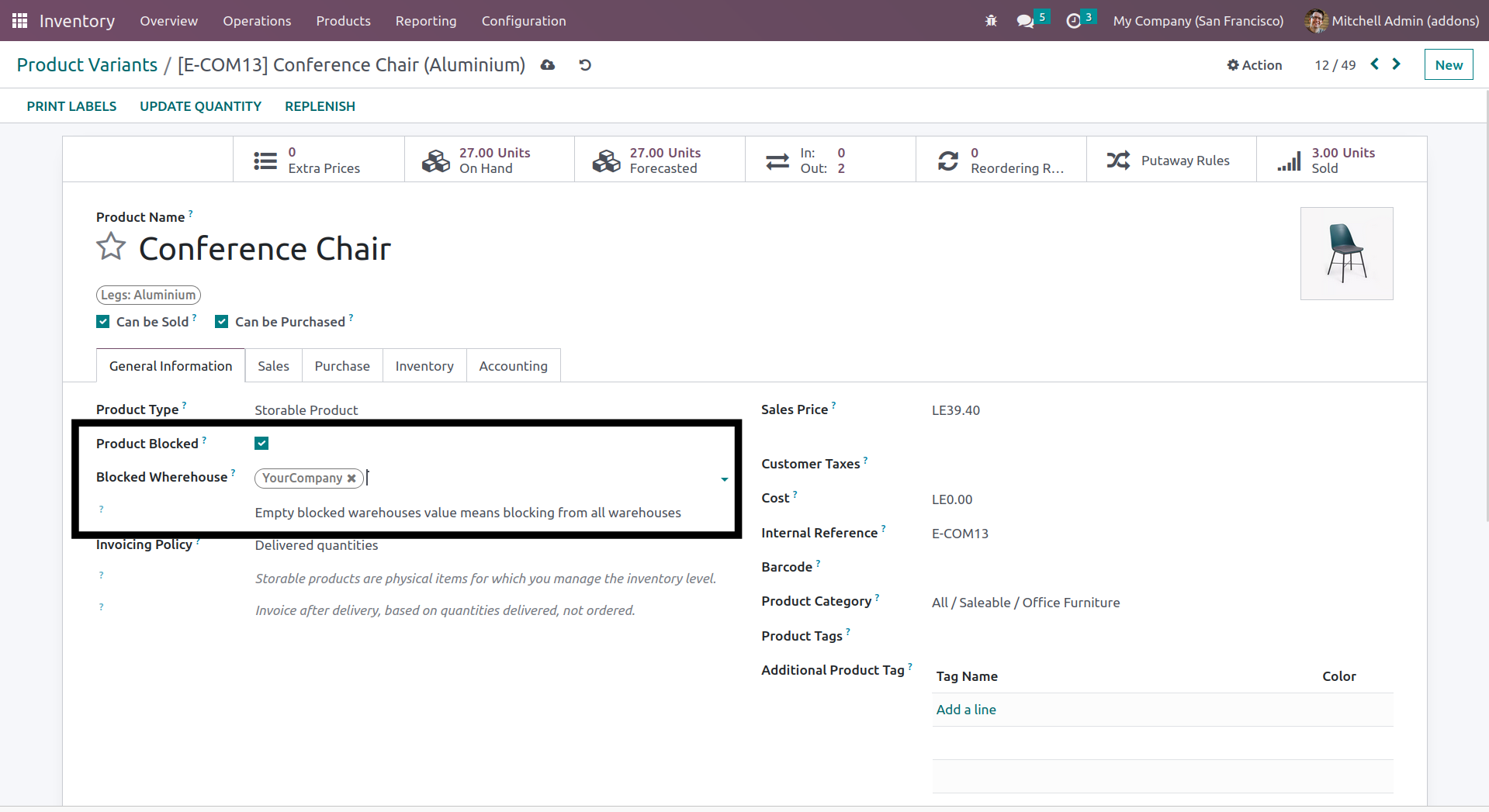Open the activities clock icon

point(1073,21)
